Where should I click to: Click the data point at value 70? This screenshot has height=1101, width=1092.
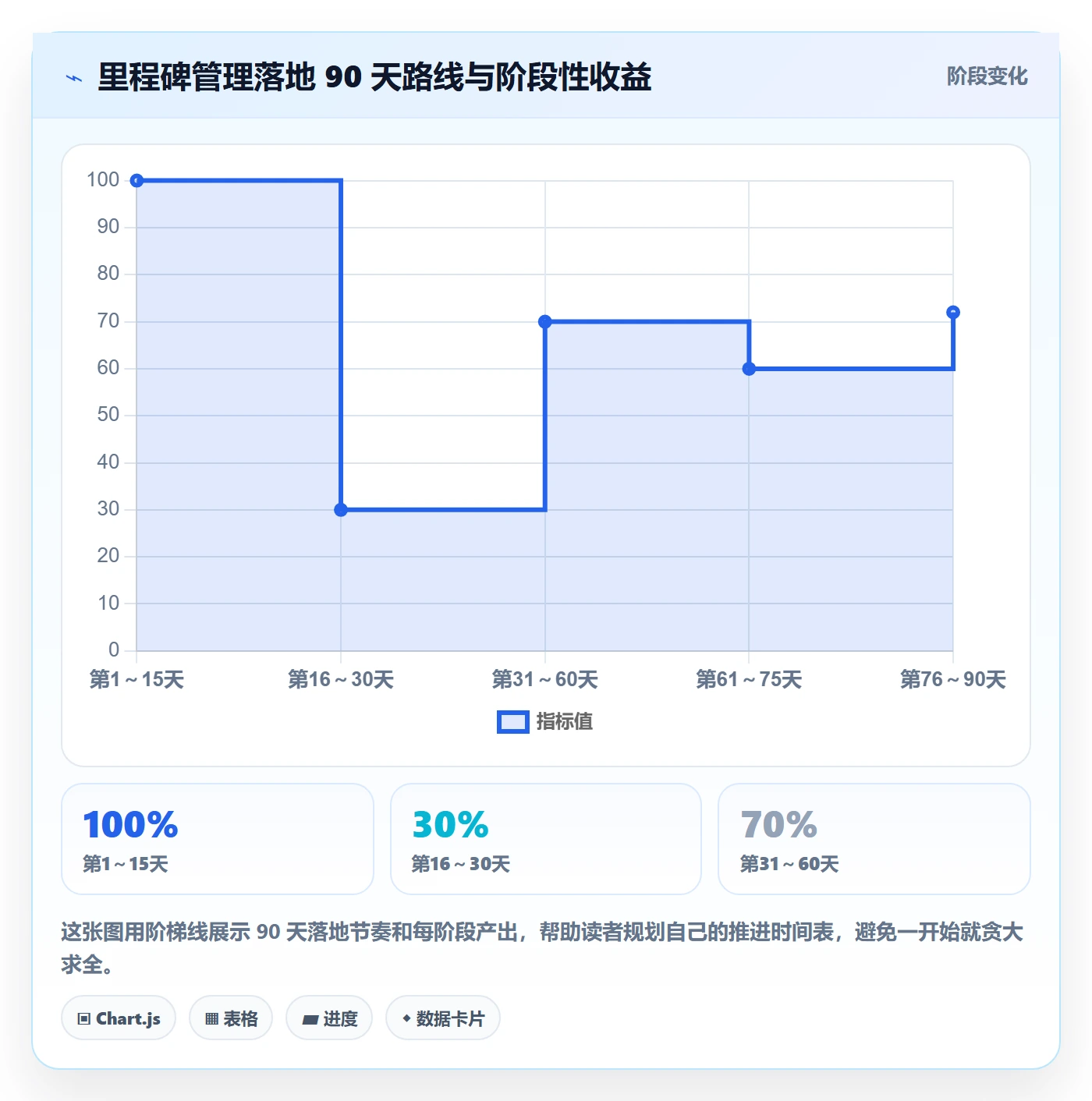coord(545,322)
